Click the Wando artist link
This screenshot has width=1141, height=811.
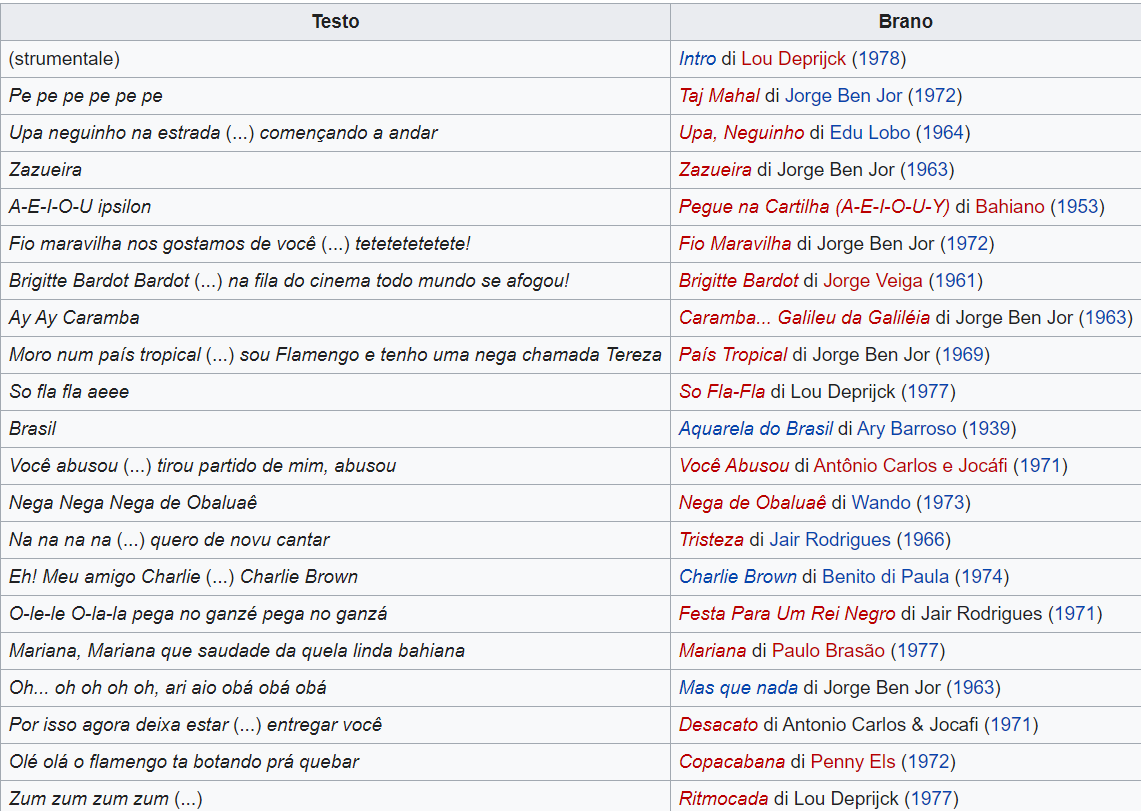click(x=881, y=503)
